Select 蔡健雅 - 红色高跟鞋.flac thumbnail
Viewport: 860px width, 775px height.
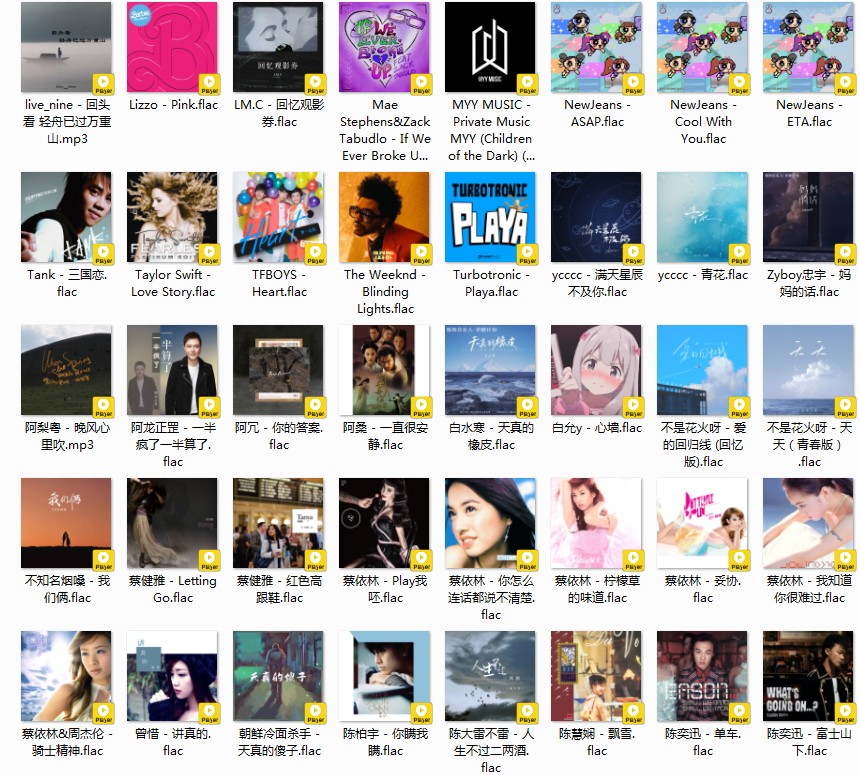[278, 523]
